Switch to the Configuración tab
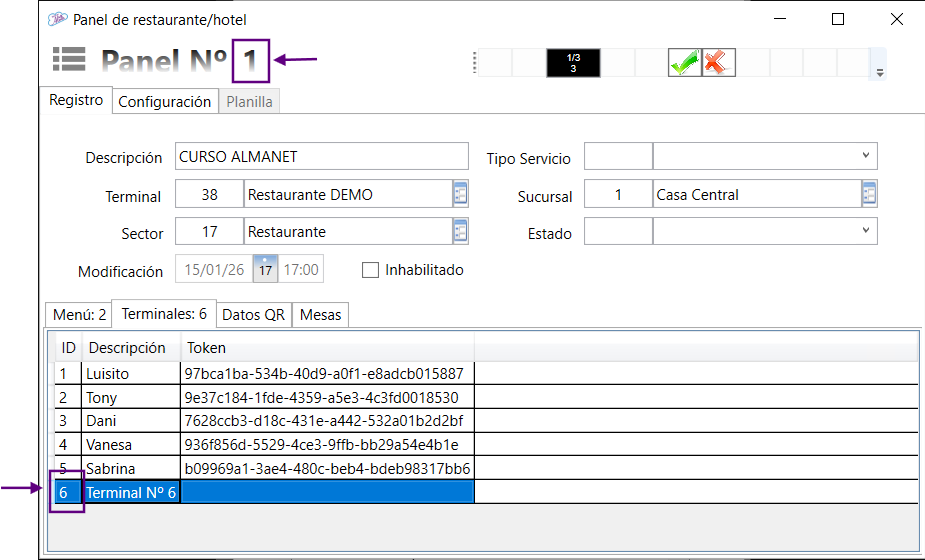 coord(165,102)
